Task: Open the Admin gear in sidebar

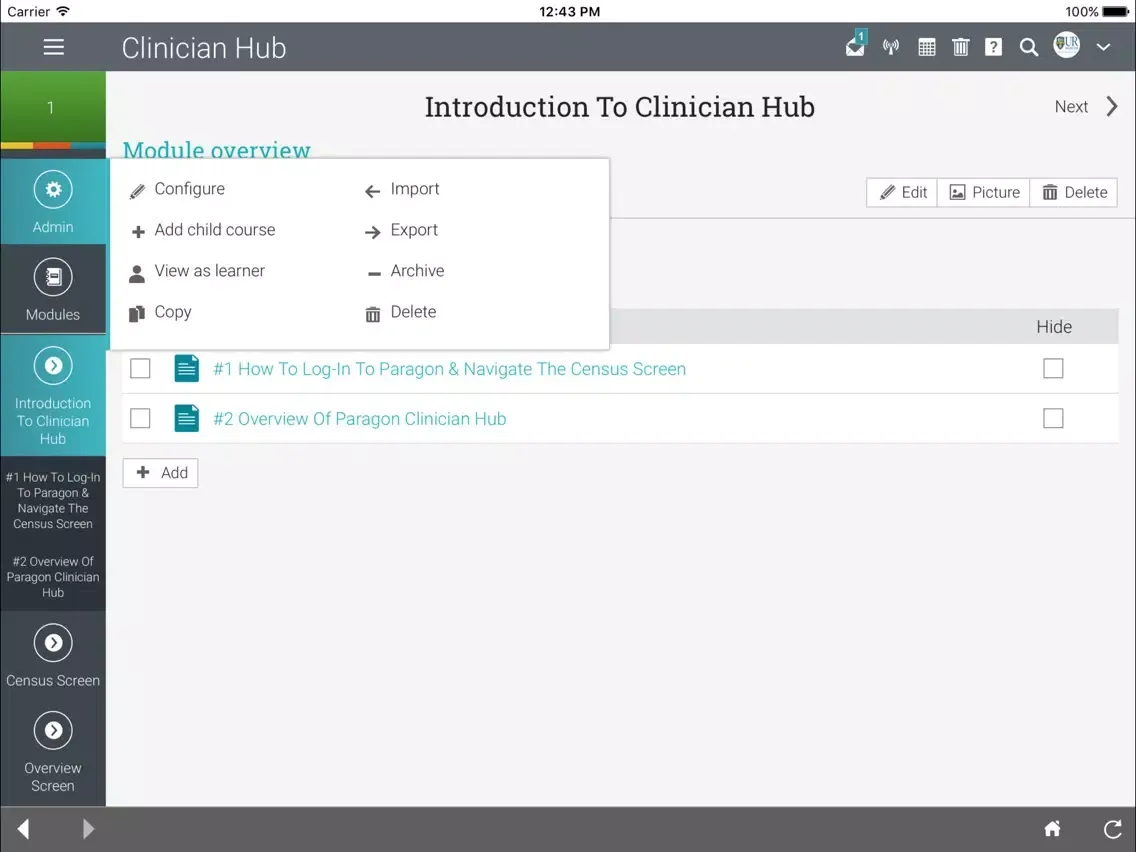Action: click(53, 202)
